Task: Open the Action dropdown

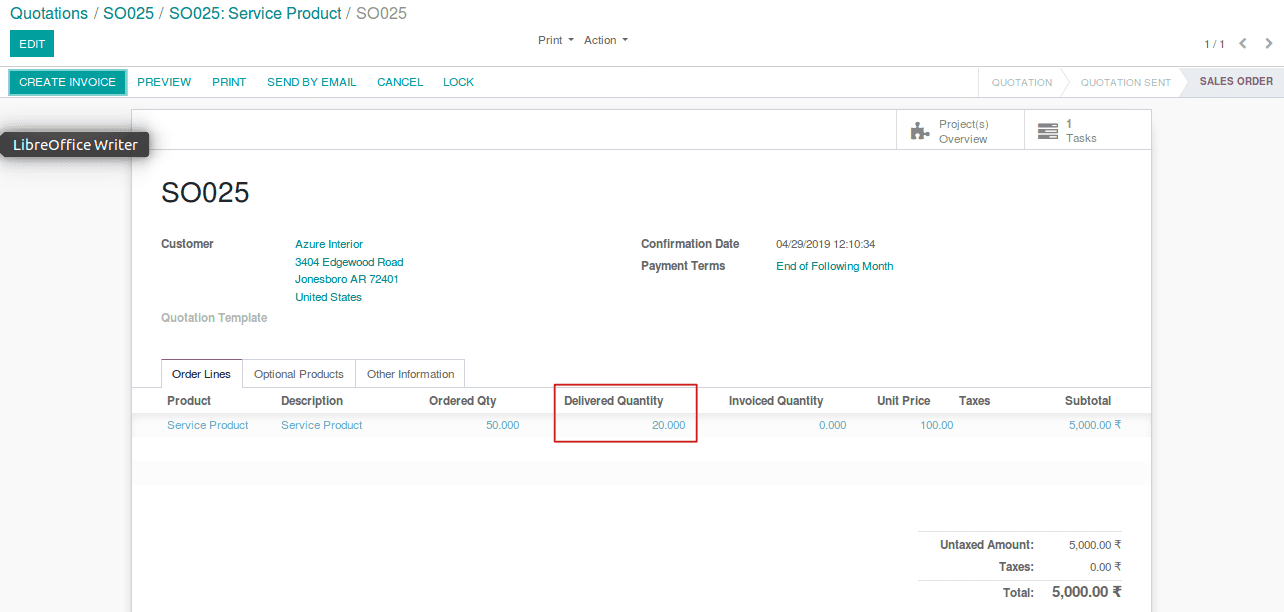Action: (x=606, y=40)
